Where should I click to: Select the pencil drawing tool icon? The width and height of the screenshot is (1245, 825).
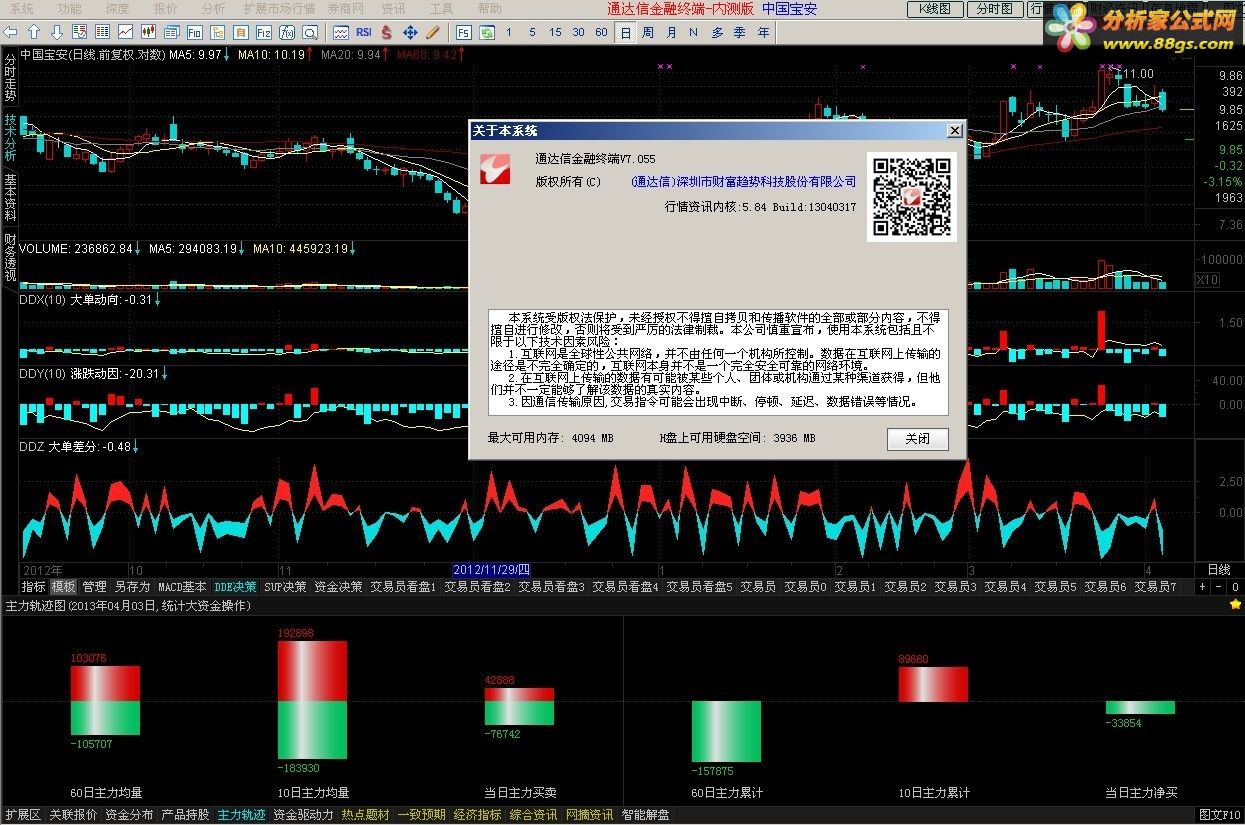pos(433,32)
